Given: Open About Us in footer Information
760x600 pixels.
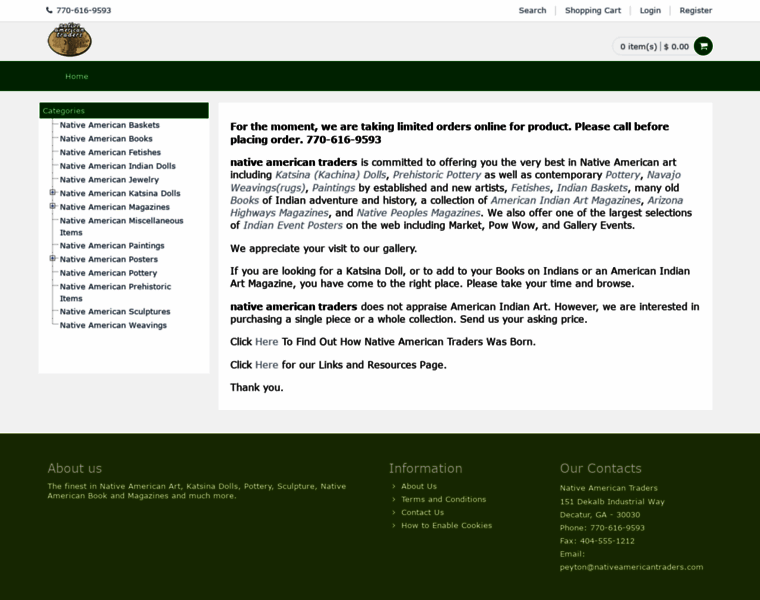Looking at the screenshot, I should point(419,486).
